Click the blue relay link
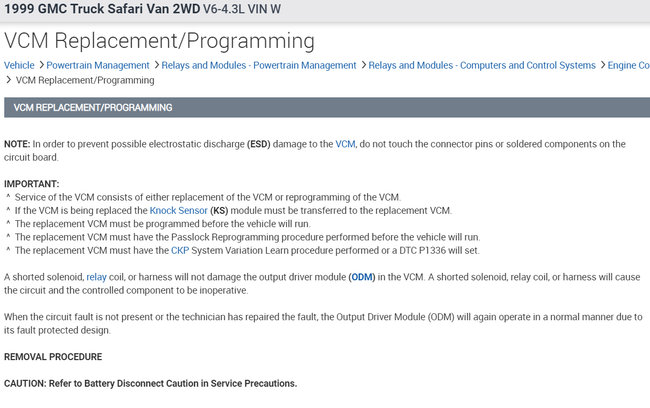Screen dimensions: 650x408 (x=97, y=276)
